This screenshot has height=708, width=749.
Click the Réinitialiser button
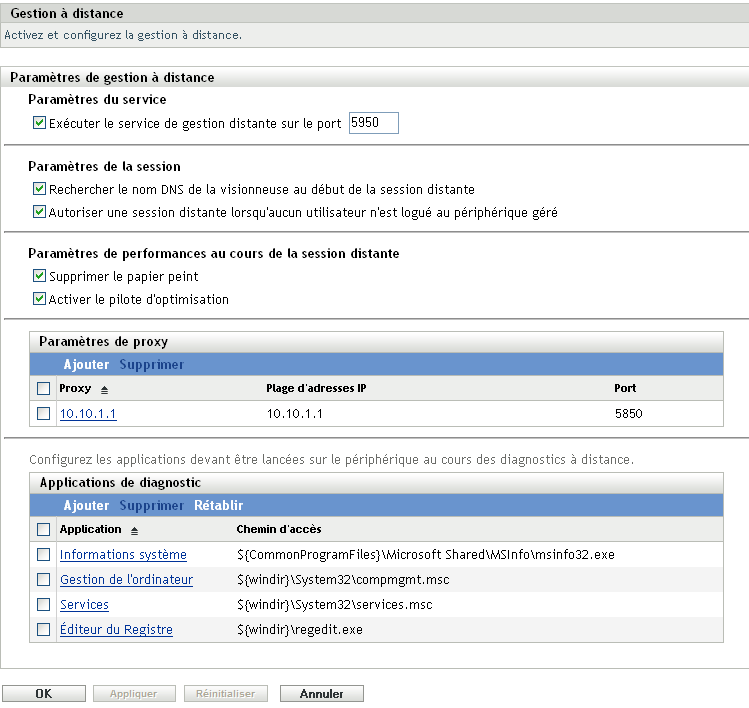[x=225, y=694]
